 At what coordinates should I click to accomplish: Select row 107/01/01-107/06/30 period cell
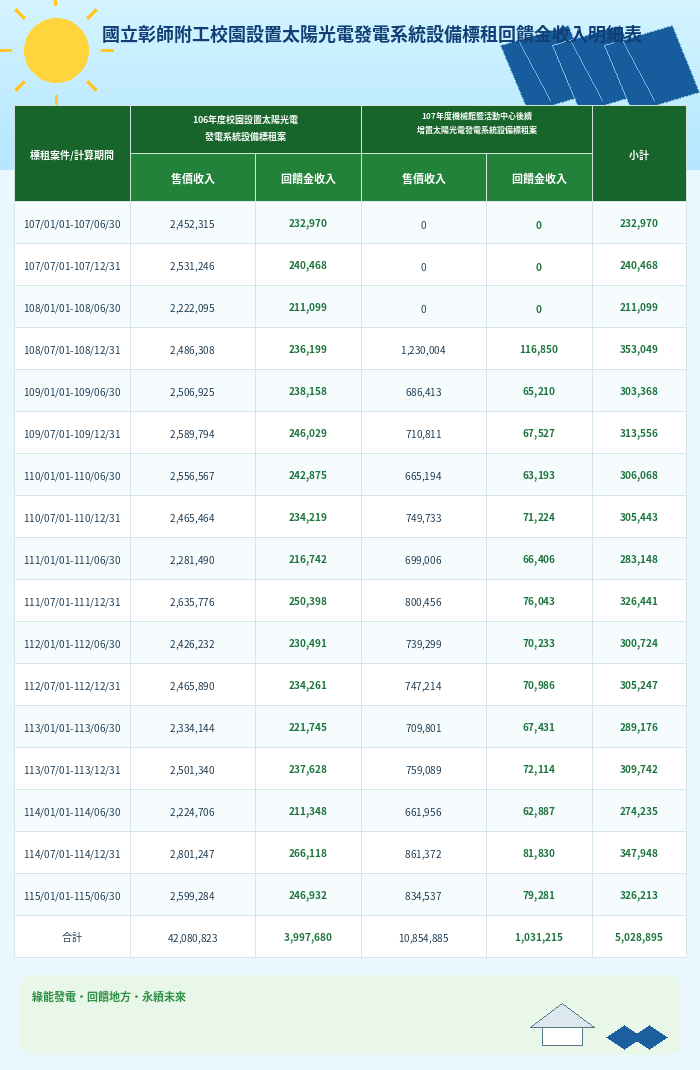click(x=72, y=224)
